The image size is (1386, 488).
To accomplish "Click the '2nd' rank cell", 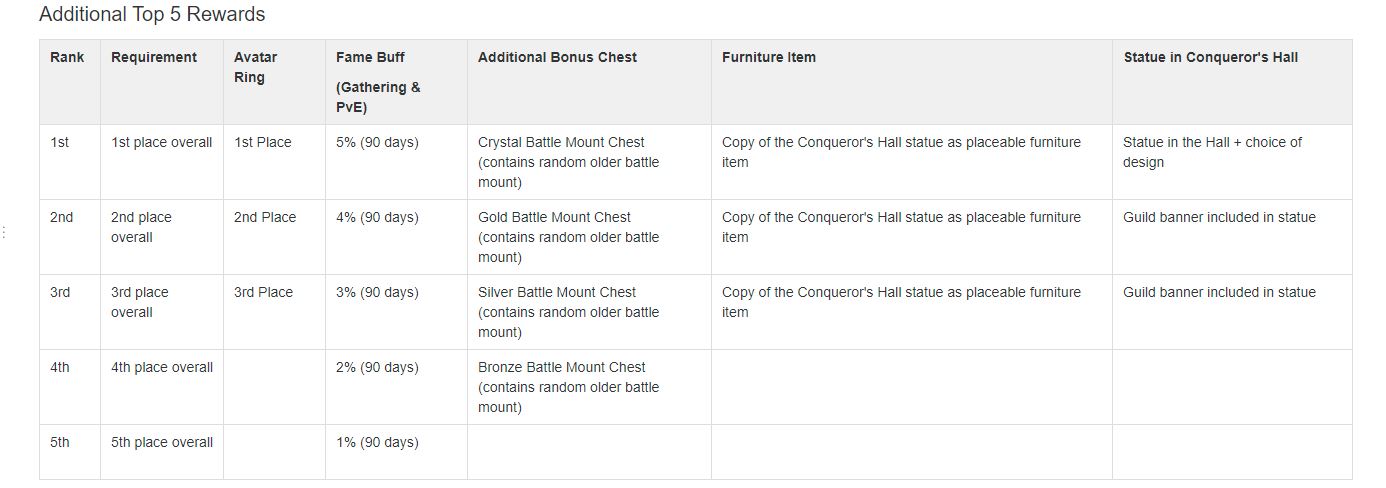I will tap(69, 237).
